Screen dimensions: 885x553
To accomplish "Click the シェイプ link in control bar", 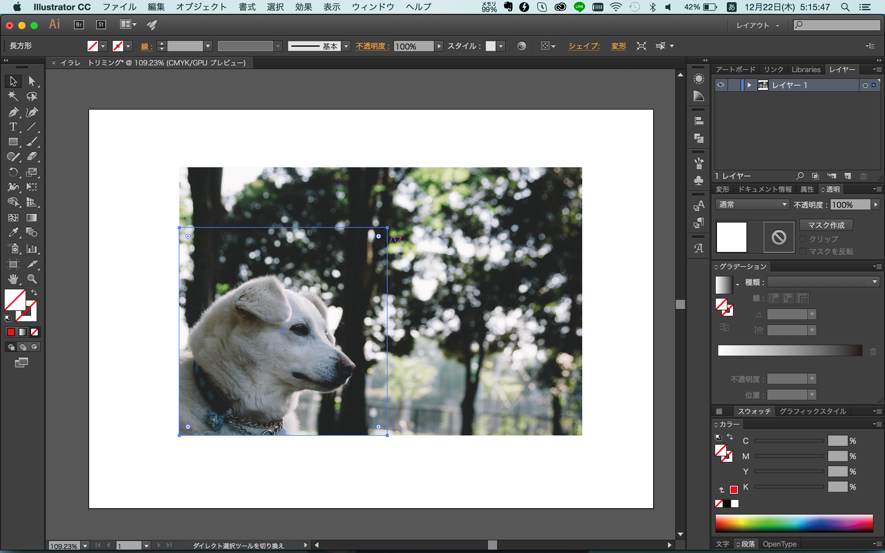I will pyautogui.click(x=584, y=46).
